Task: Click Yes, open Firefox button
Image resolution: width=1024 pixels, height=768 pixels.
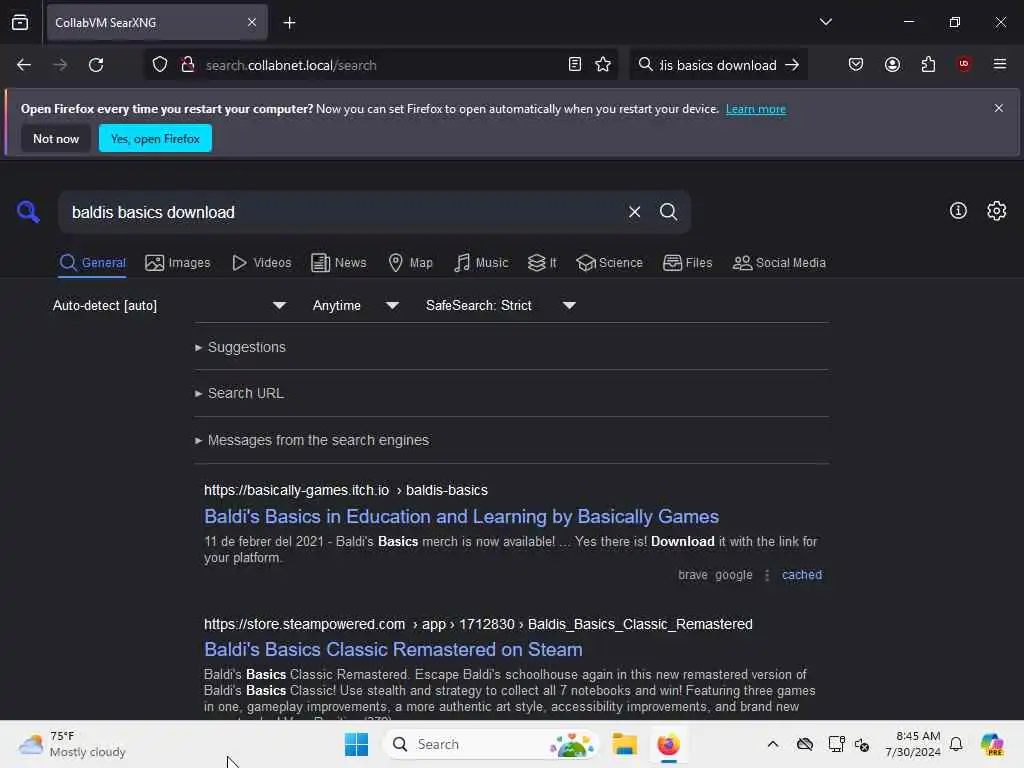Action: pos(155,138)
